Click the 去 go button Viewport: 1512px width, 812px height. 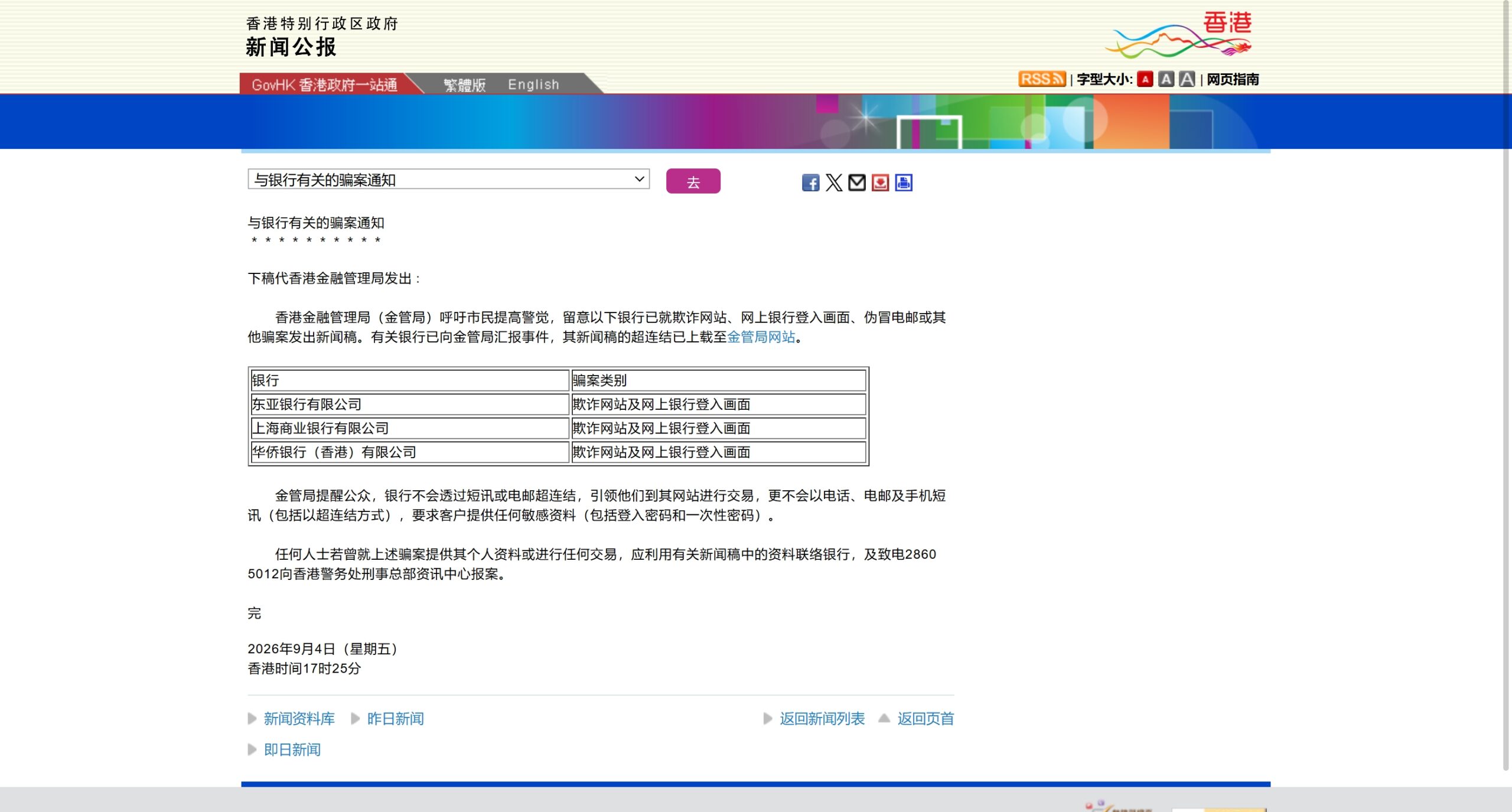click(693, 181)
